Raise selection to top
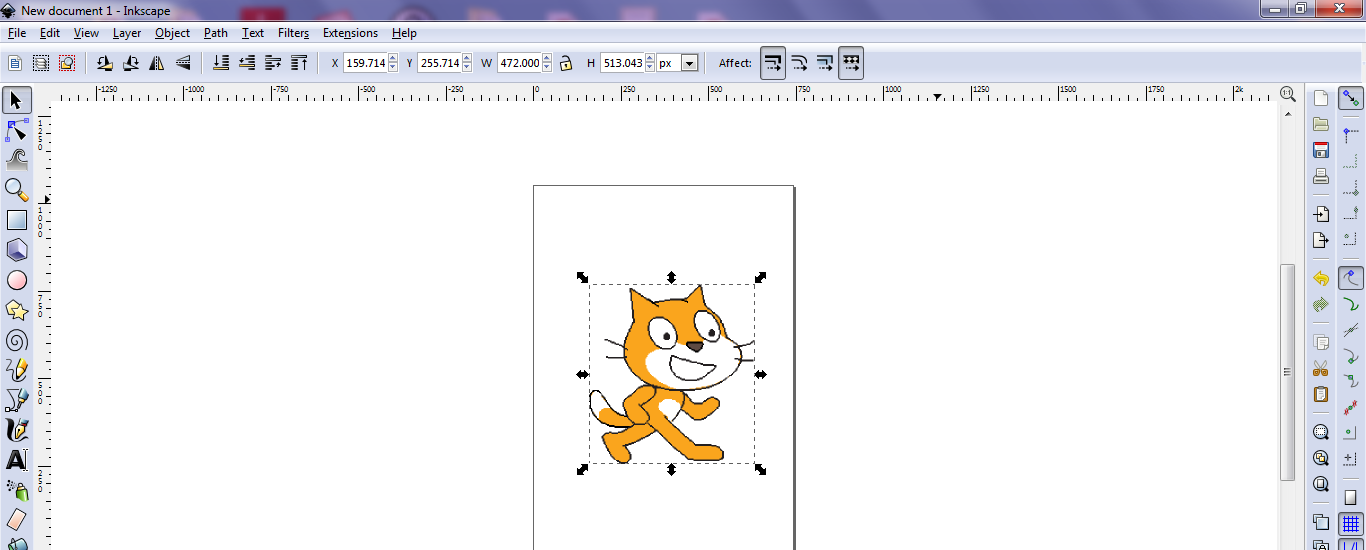1366x550 pixels. (x=299, y=63)
